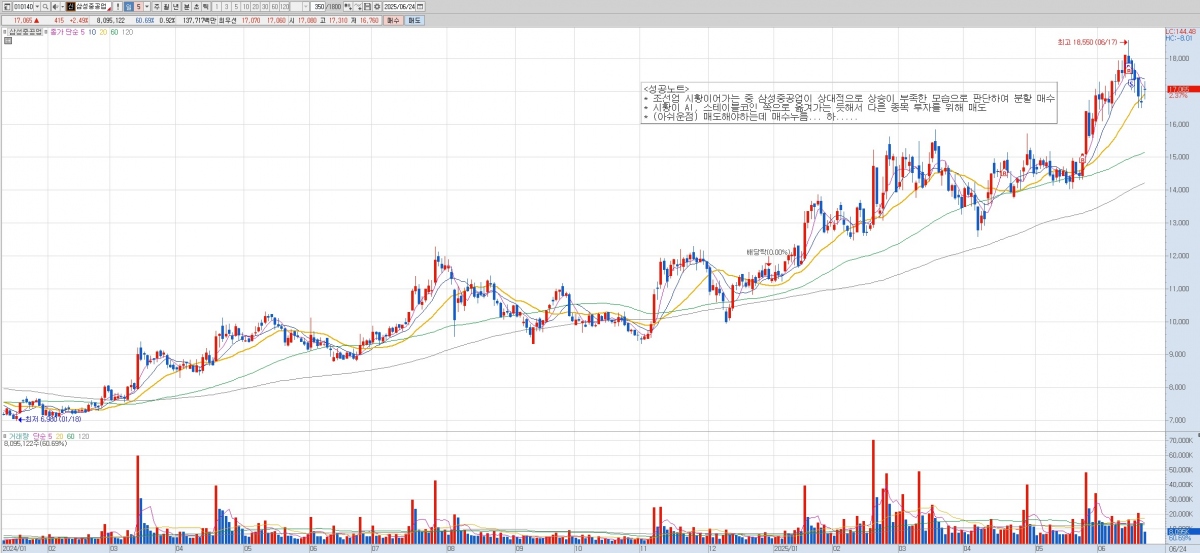The height and width of the screenshot is (553, 1200).
Task: Click the speaker sound icon in toolbar
Action: (x=54, y=6)
